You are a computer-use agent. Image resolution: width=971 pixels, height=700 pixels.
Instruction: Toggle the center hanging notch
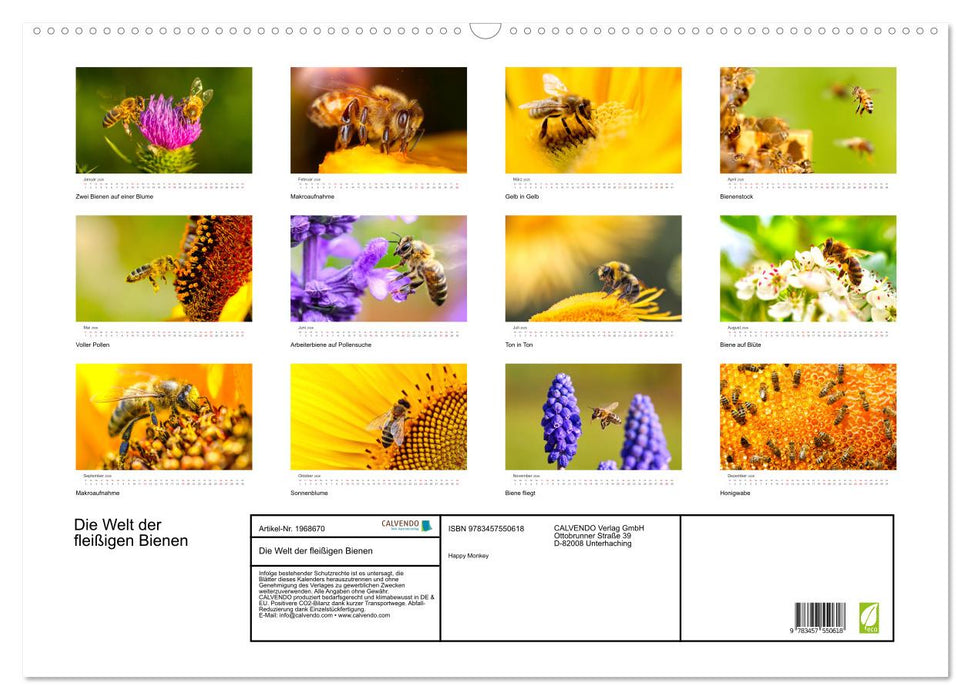click(486, 28)
